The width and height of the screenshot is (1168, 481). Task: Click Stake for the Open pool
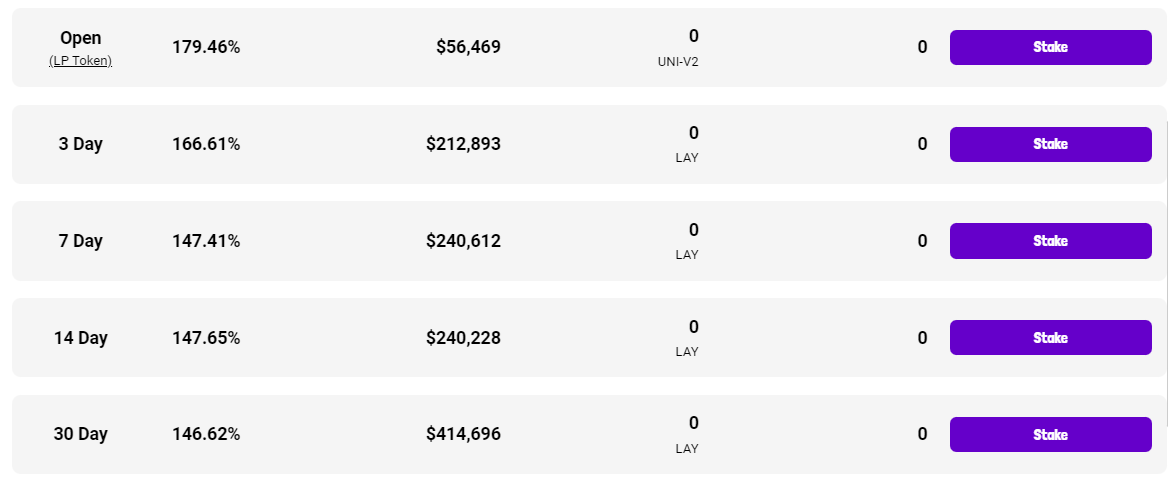[x=1050, y=47]
